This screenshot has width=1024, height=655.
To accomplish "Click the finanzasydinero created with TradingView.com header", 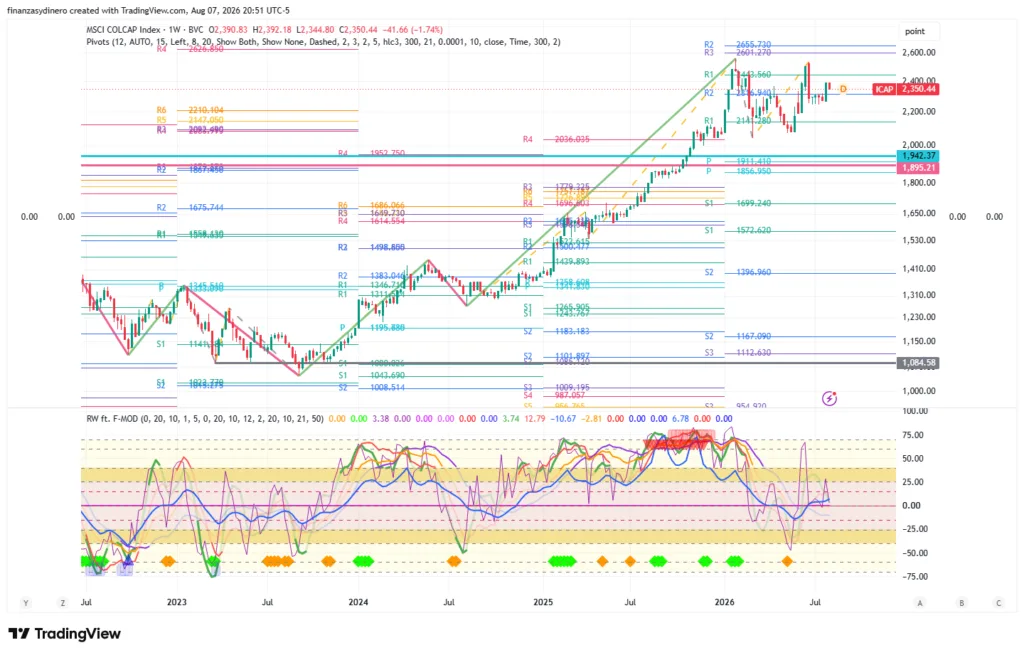I will pyautogui.click(x=148, y=10).
